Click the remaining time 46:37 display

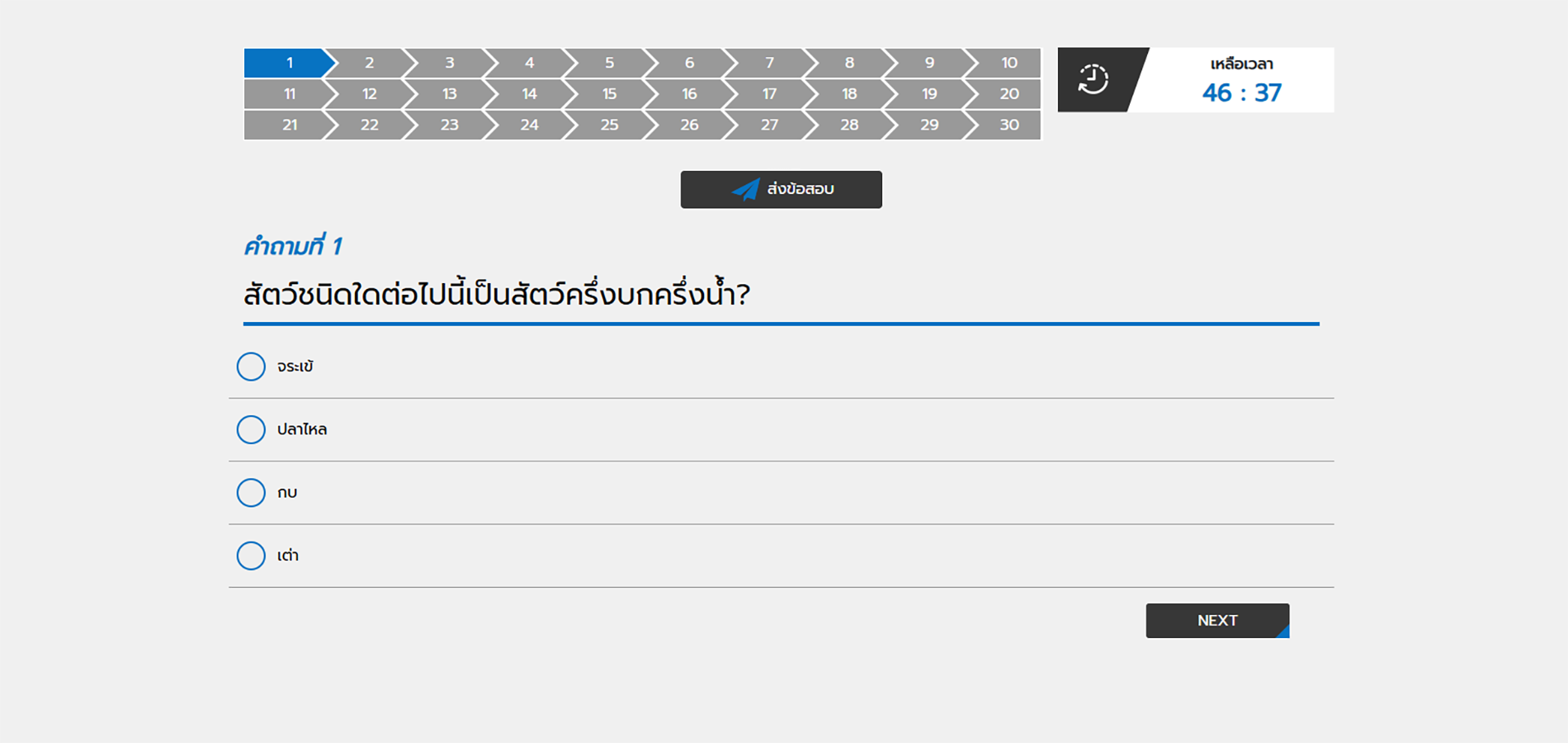(1240, 92)
